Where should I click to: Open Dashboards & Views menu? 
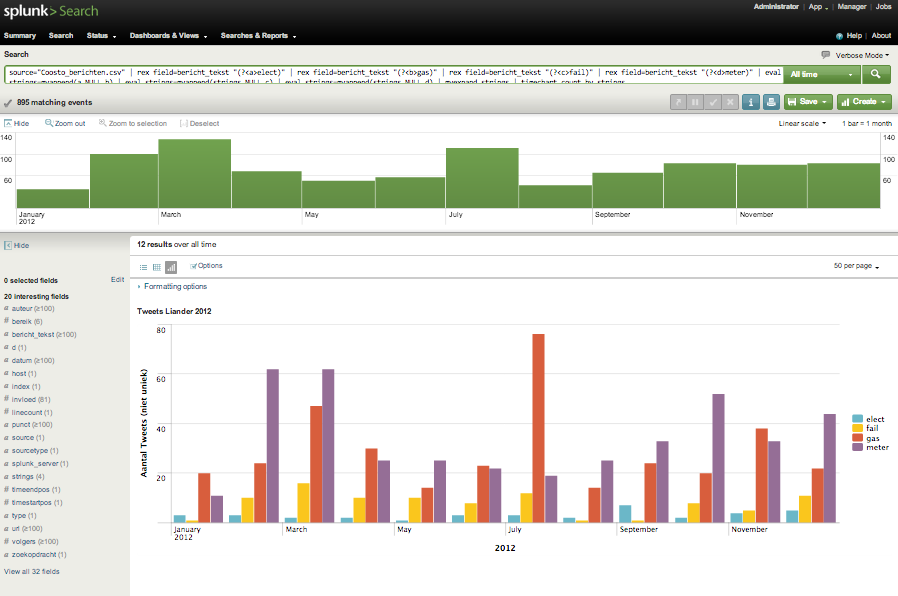coord(167,36)
